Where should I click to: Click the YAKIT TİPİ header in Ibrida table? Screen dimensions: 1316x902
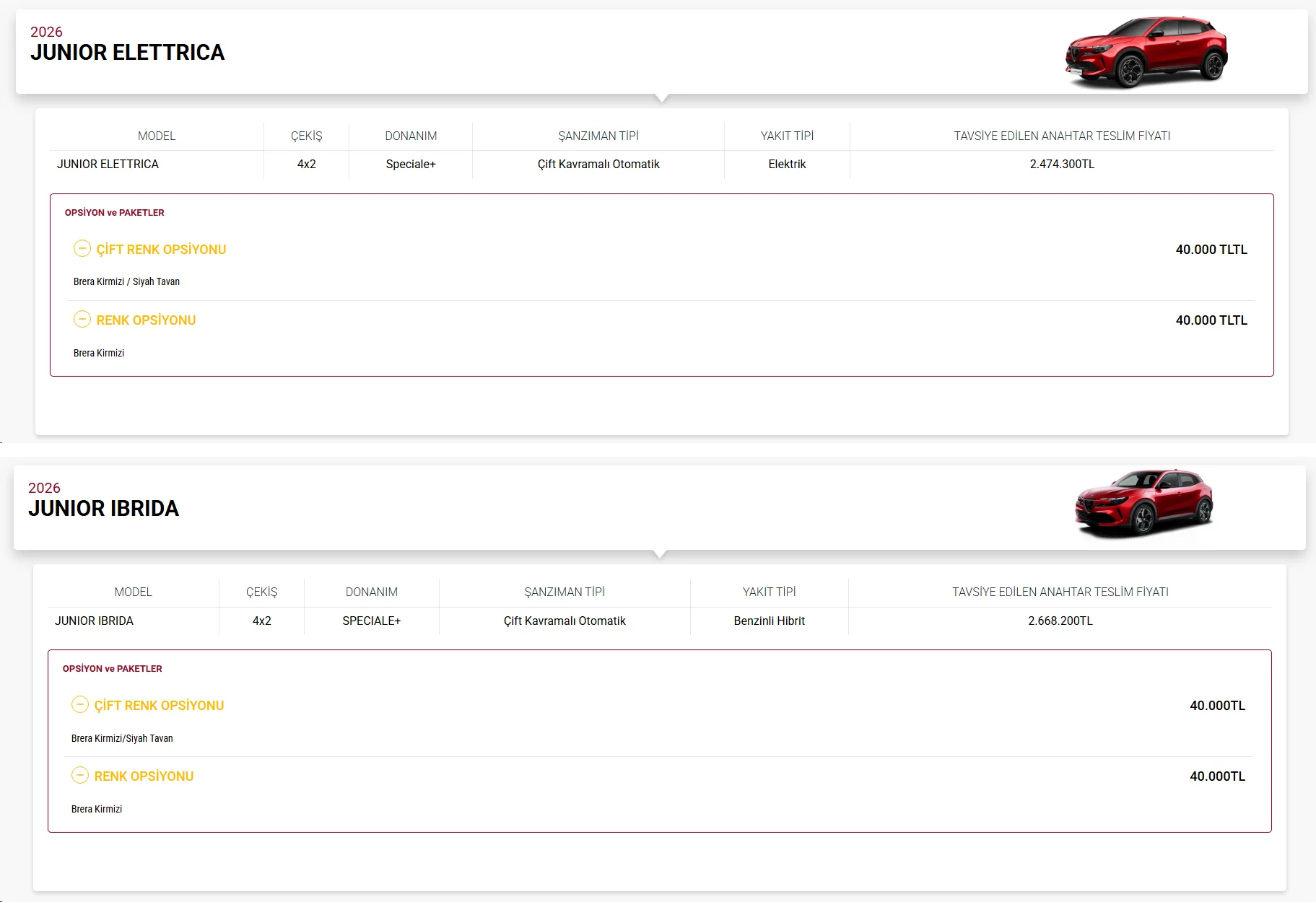point(769,592)
